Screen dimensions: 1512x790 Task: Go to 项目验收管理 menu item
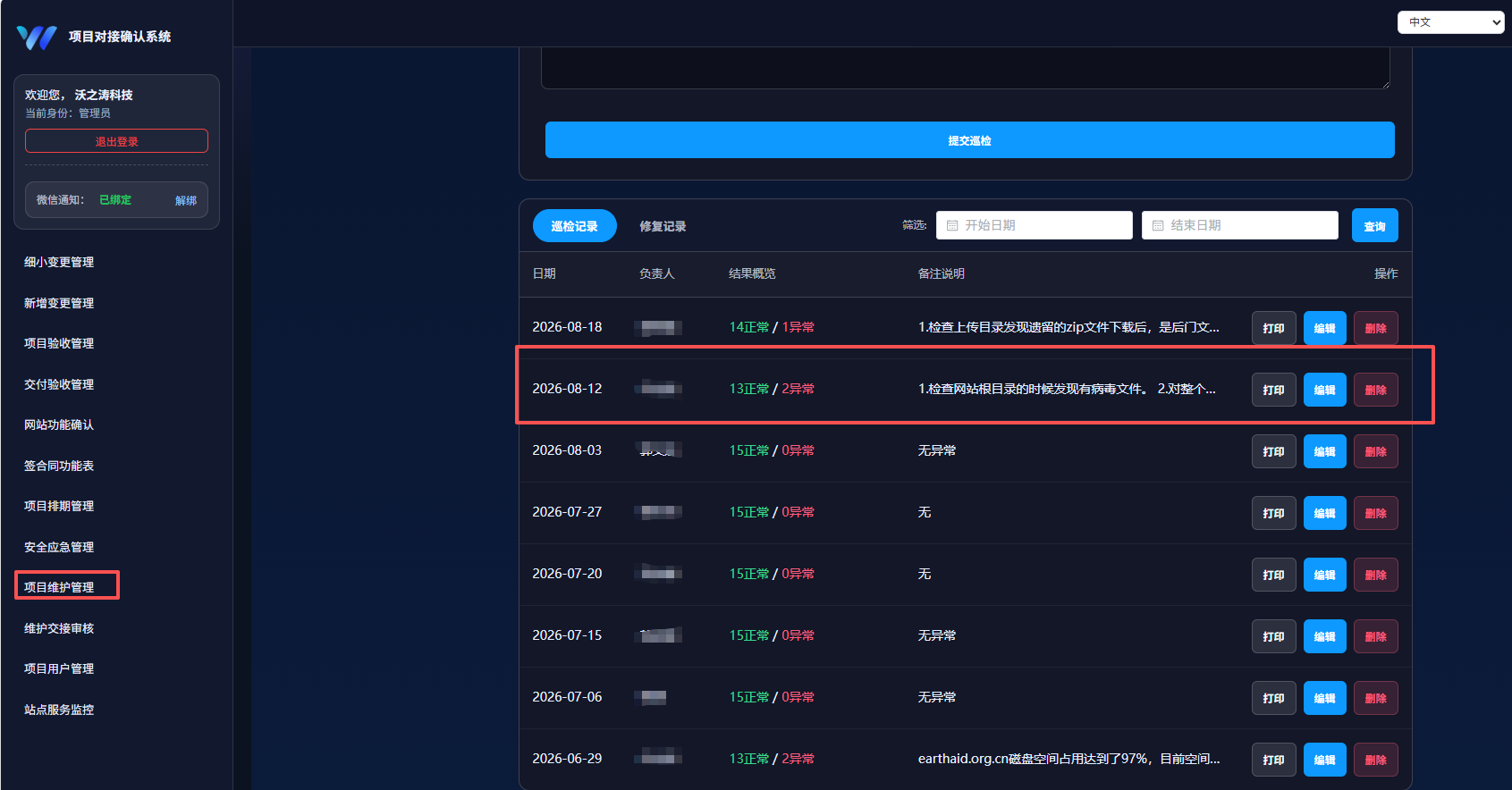(59, 343)
